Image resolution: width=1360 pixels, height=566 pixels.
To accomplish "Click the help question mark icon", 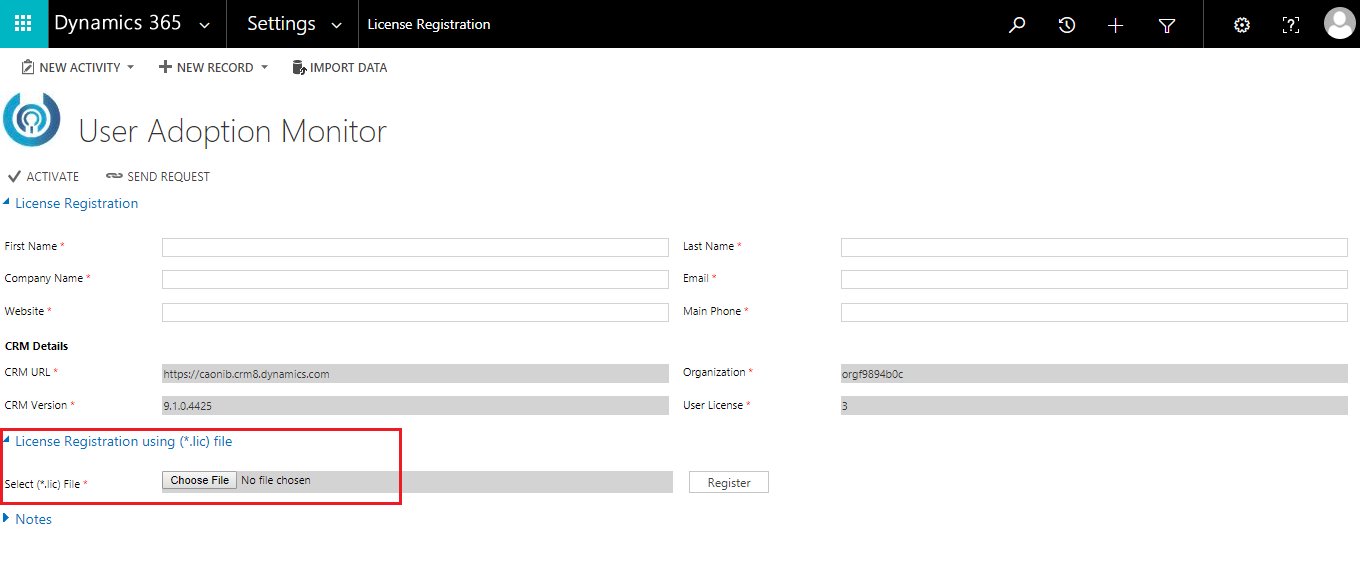I will (x=1291, y=25).
